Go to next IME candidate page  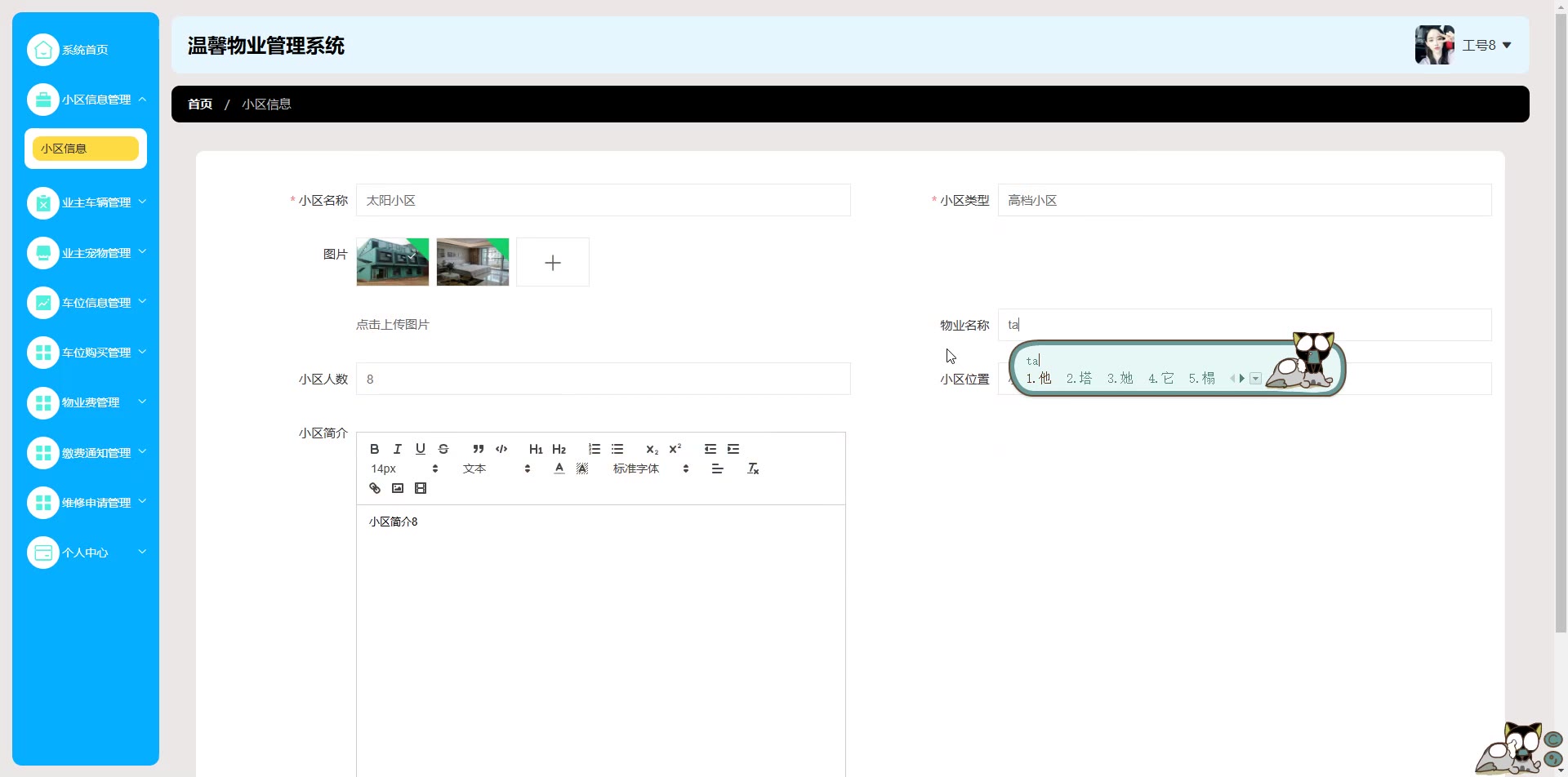1242,379
